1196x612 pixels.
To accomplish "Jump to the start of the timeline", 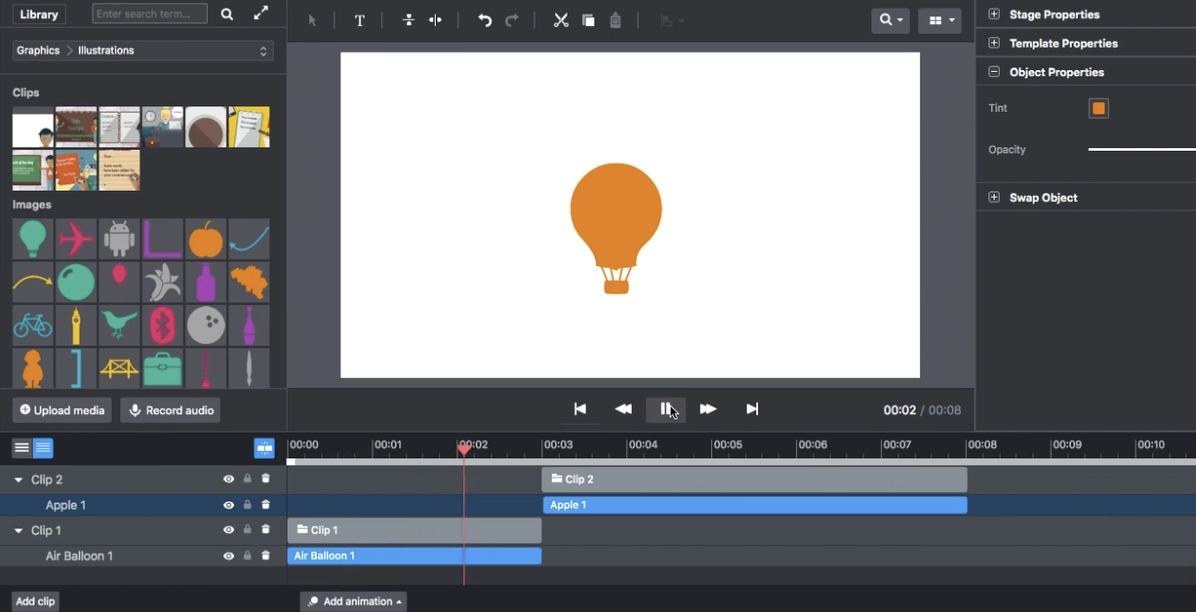I will [x=580, y=409].
